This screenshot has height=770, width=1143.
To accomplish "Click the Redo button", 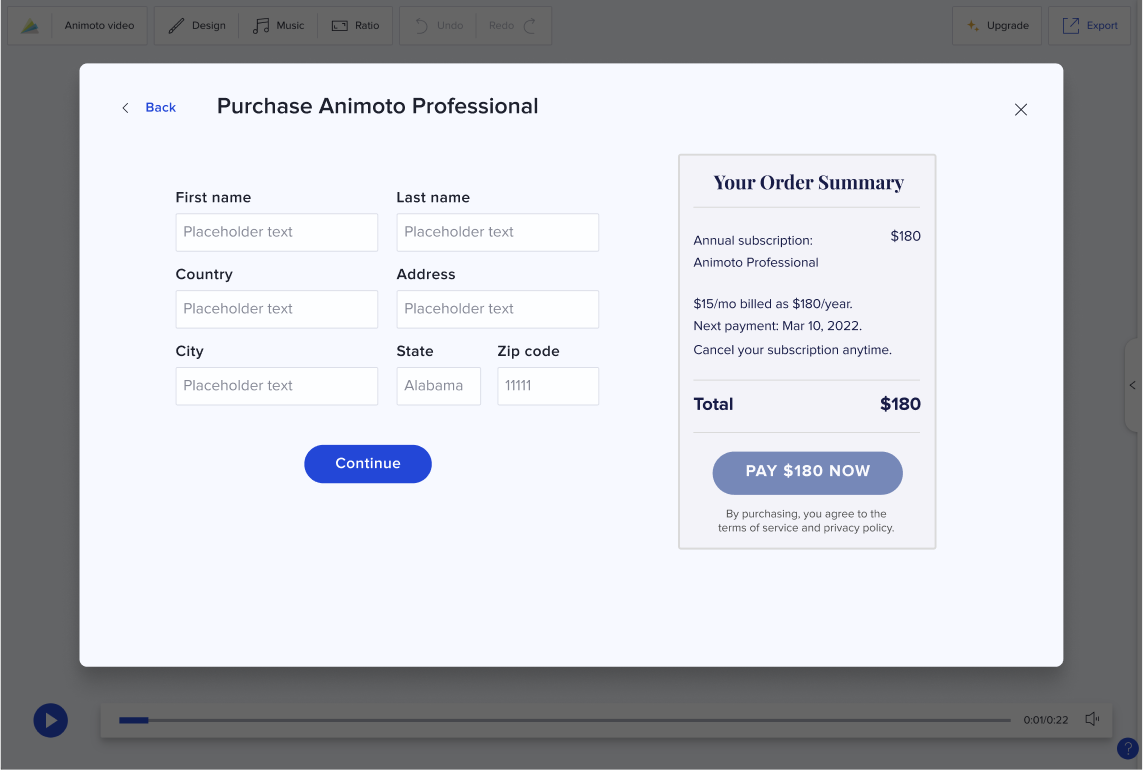I will click(x=513, y=26).
